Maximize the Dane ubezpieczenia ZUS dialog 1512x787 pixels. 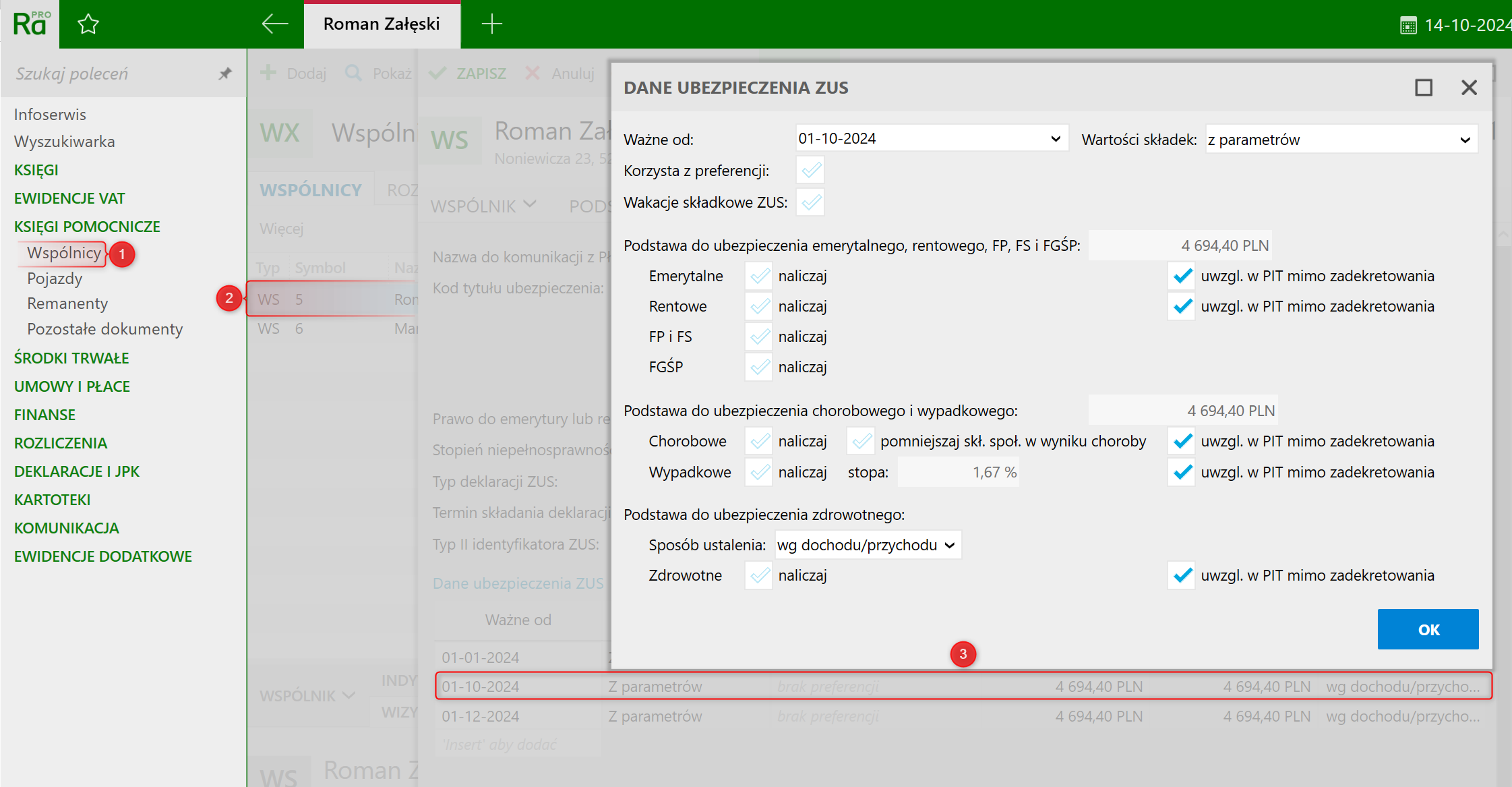coord(1423,88)
